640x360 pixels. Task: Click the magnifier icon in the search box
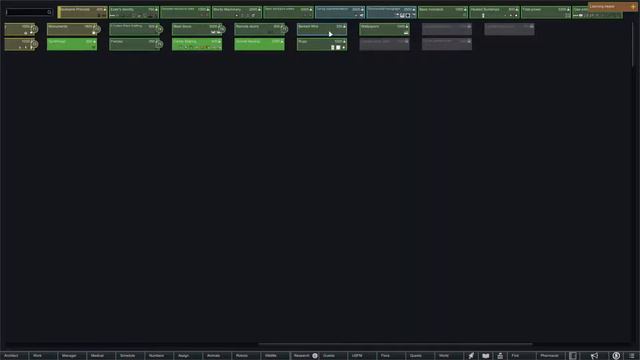point(49,12)
